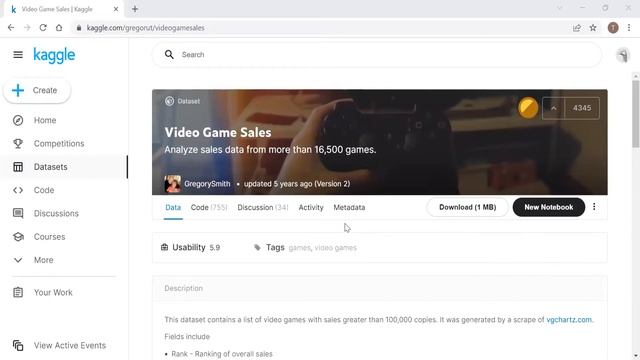Viewport: 640px width, 360px height.
Task: Click the Kaggle logo
Action: click(x=54, y=55)
